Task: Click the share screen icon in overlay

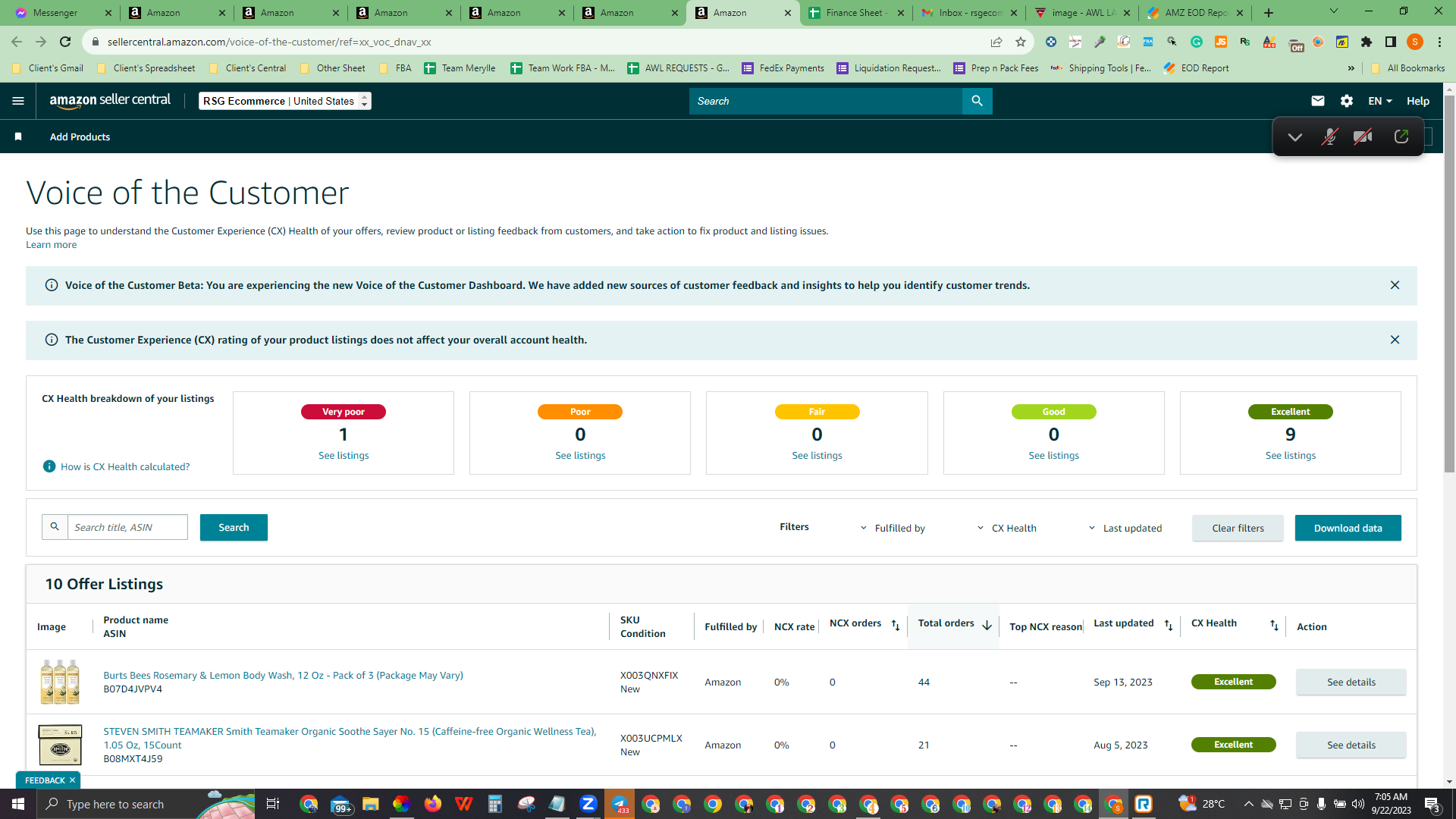Action: coord(1401,136)
